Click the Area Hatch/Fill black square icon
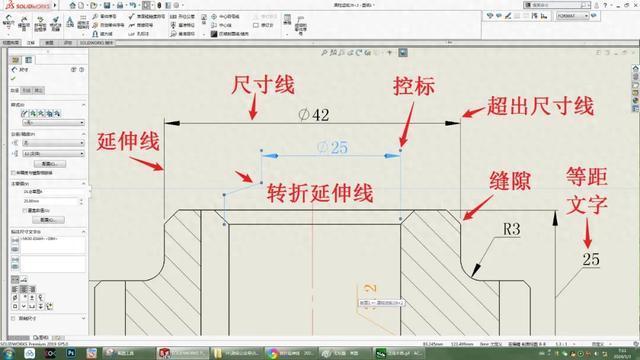640x360 pixels. [214, 34]
